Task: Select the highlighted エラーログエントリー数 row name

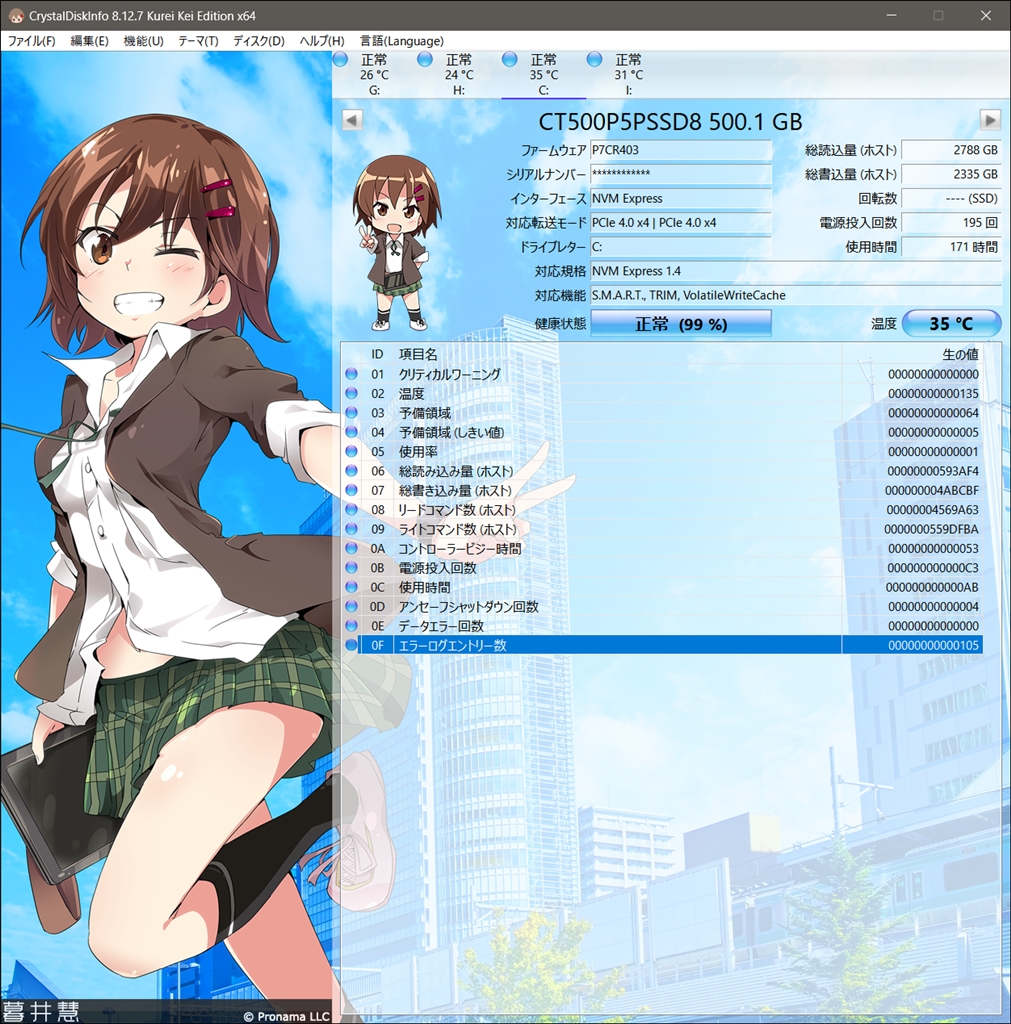Action: (452, 645)
